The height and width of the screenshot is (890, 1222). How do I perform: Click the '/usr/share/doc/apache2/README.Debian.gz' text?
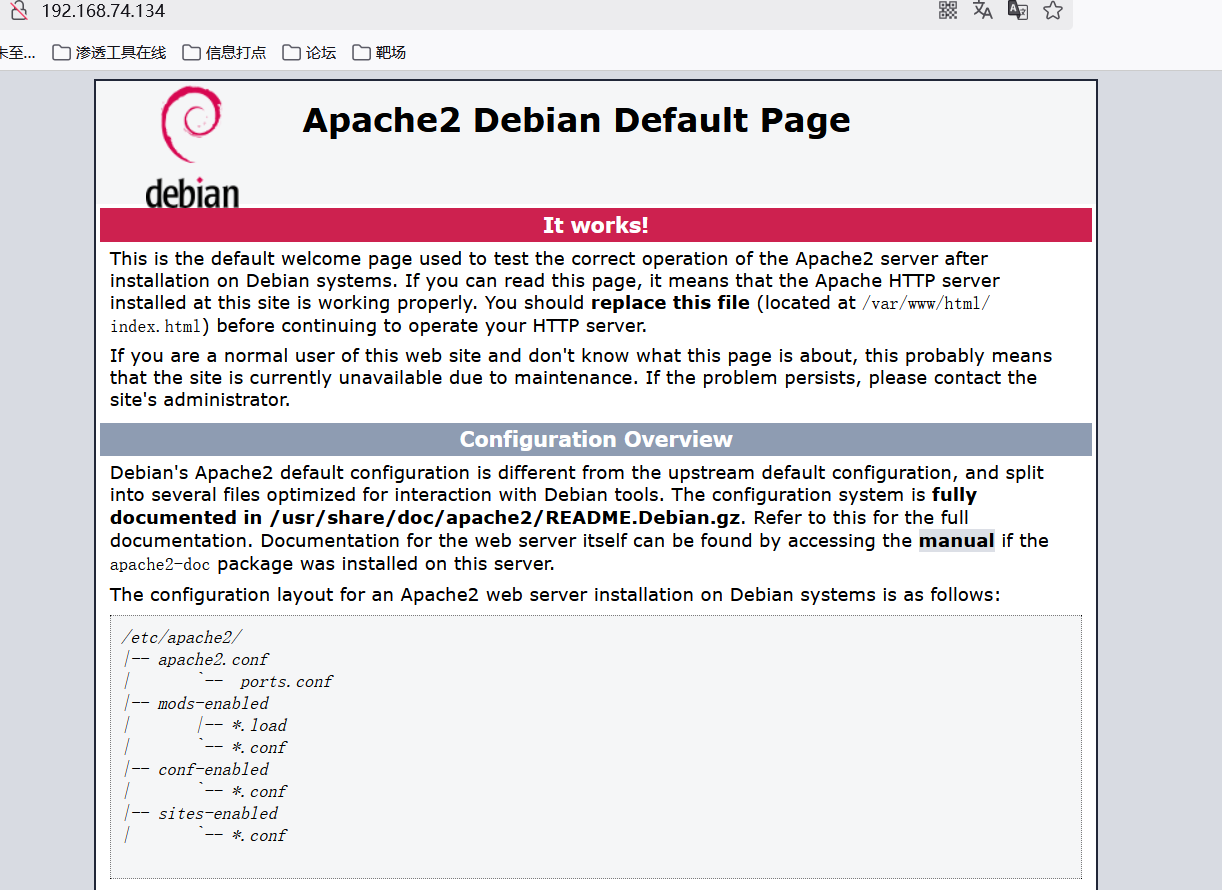[x=507, y=518]
